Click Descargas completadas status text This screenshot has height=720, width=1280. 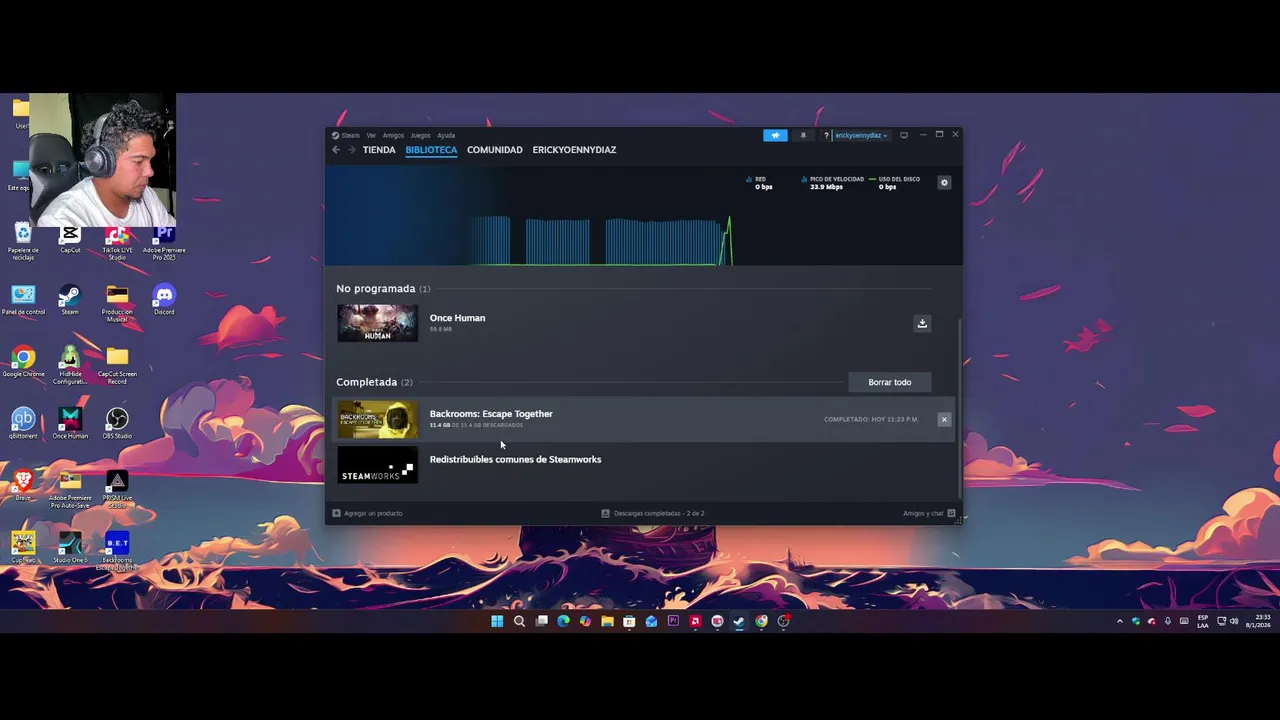(x=659, y=513)
